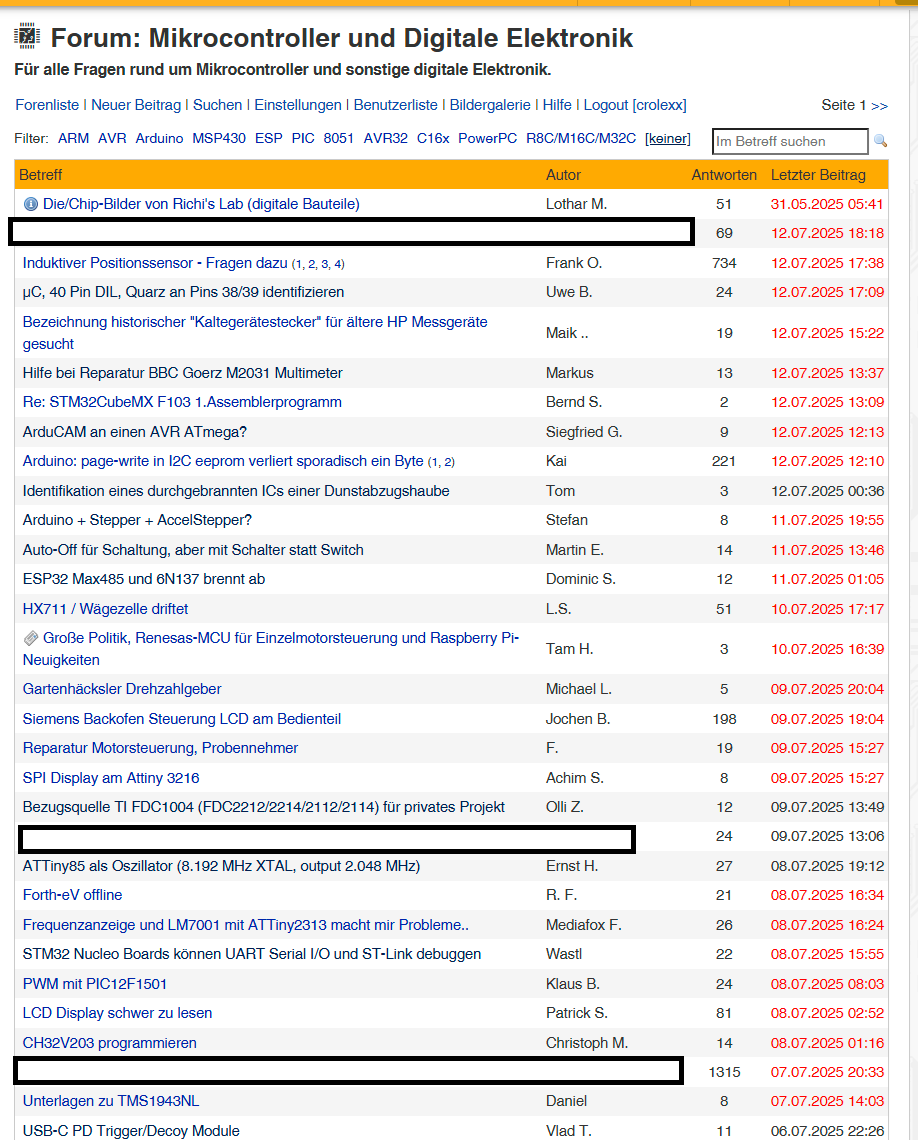The width and height of the screenshot is (918, 1140).
Task: Click the forum chip logo icon
Action: tap(27, 36)
